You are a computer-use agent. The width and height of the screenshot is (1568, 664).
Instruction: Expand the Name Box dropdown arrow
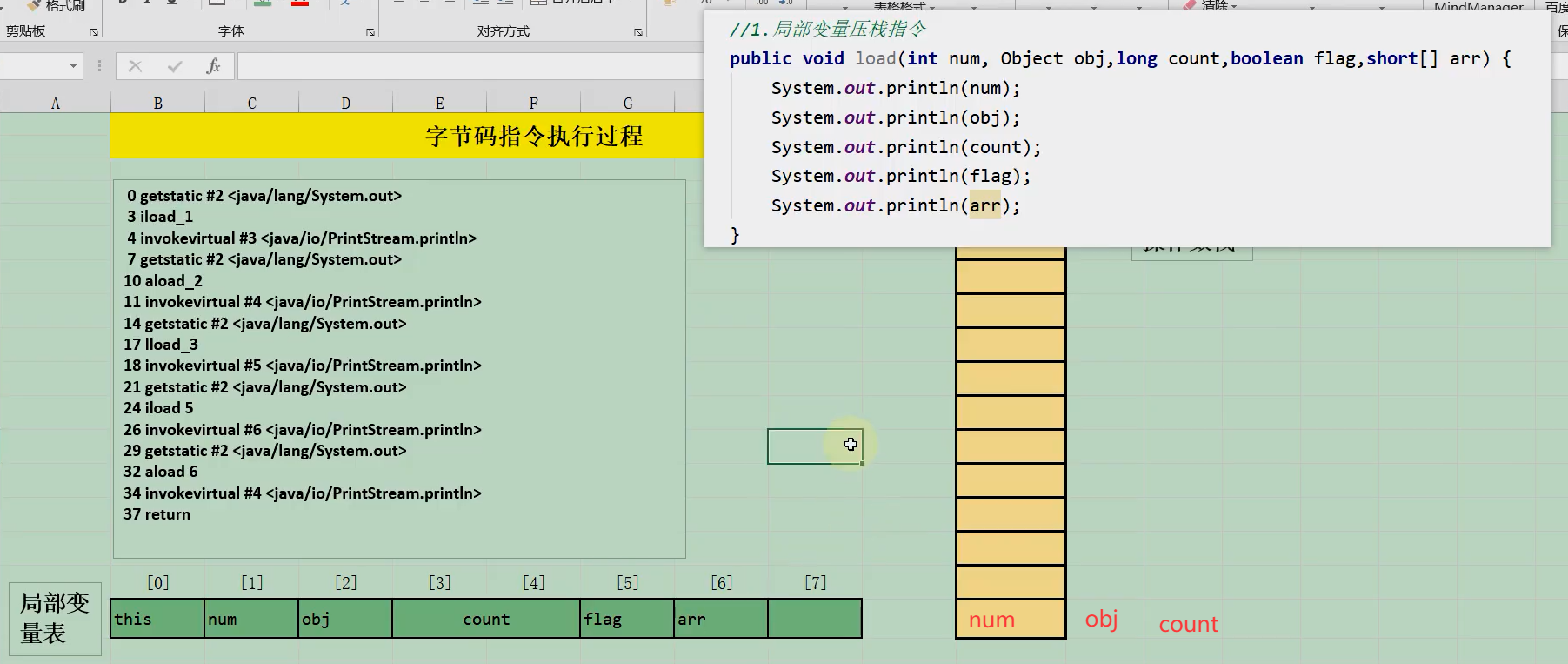(x=73, y=66)
